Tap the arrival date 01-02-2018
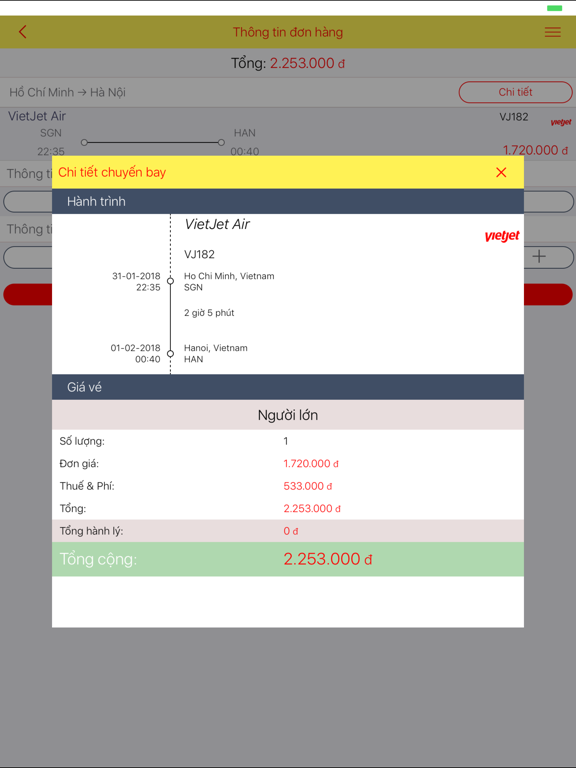The width and height of the screenshot is (576, 768). (x=135, y=348)
